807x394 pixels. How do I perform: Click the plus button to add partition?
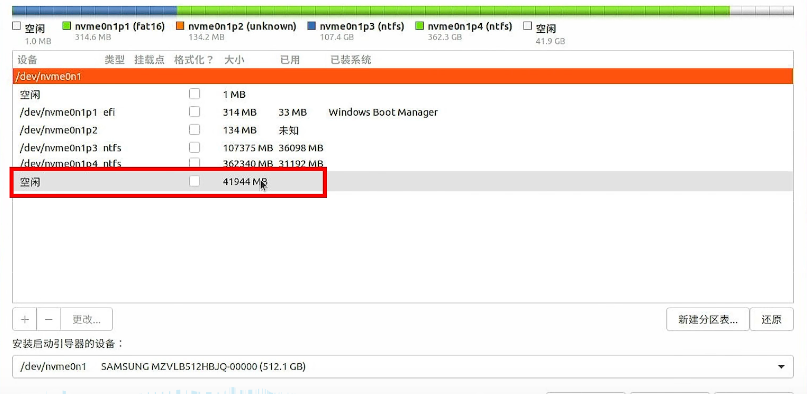24,319
